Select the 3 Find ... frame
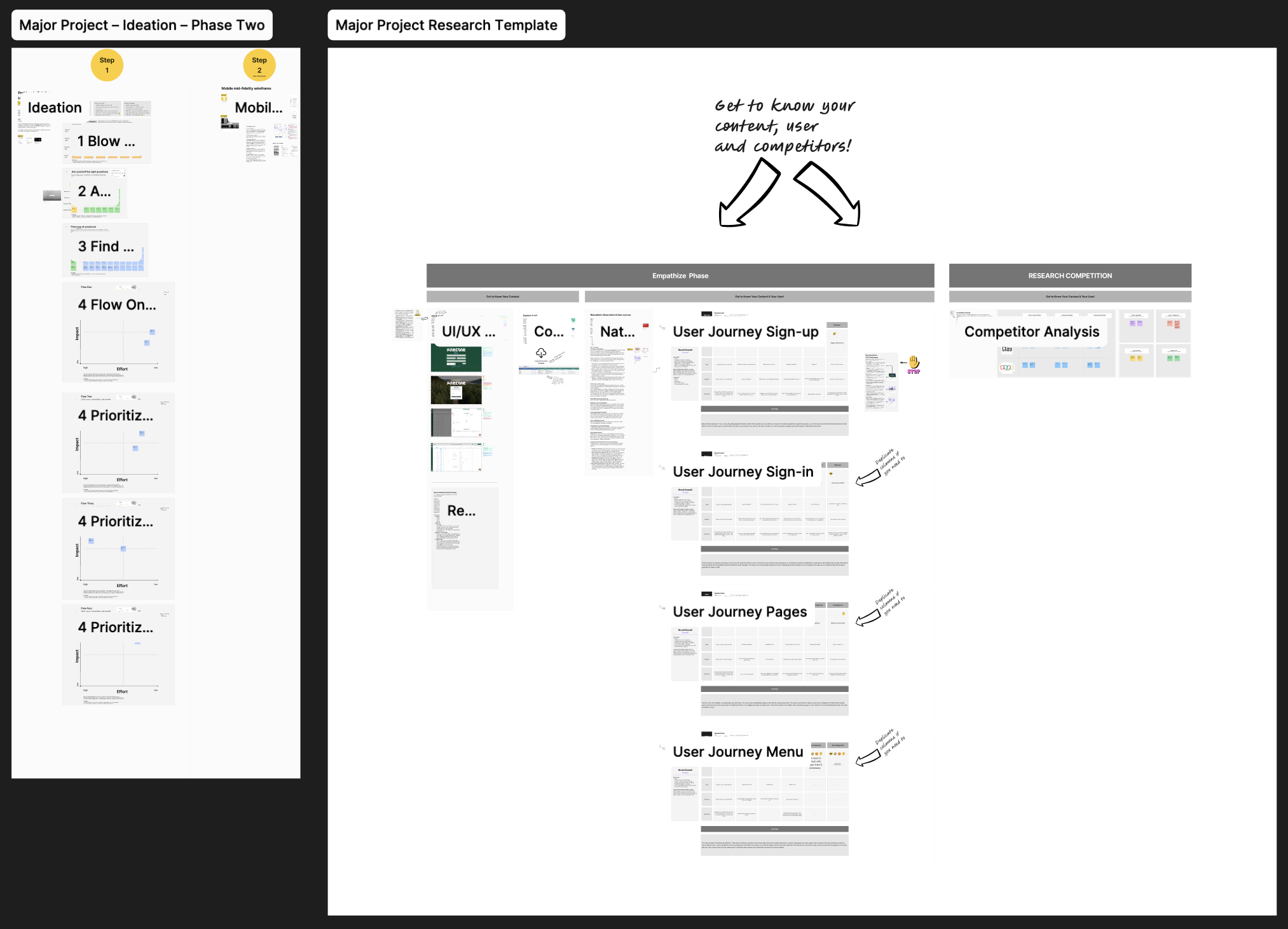The width and height of the screenshot is (1288, 929). tap(106, 247)
